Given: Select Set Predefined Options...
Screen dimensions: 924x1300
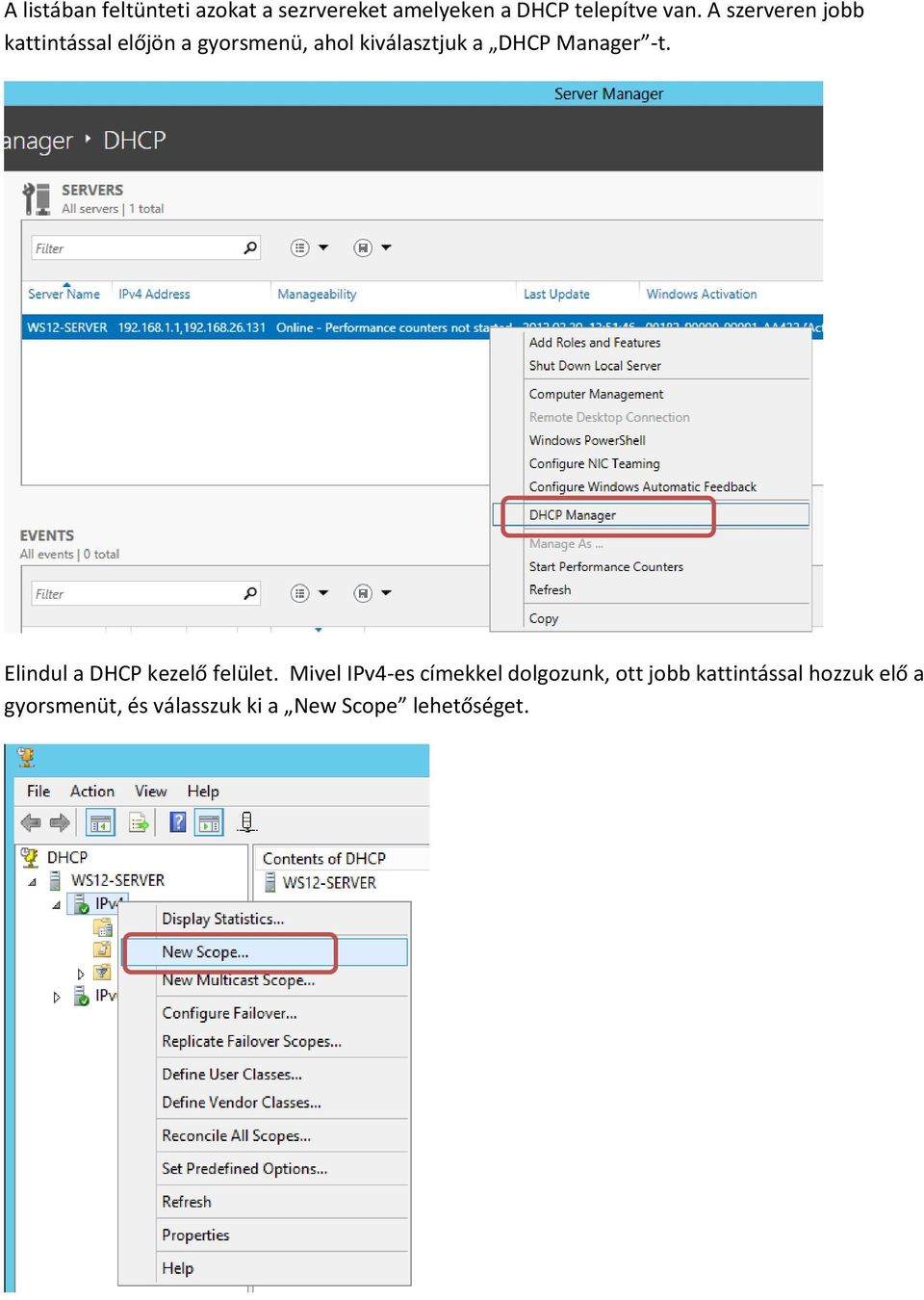Looking at the screenshot, I should 244,1168.
